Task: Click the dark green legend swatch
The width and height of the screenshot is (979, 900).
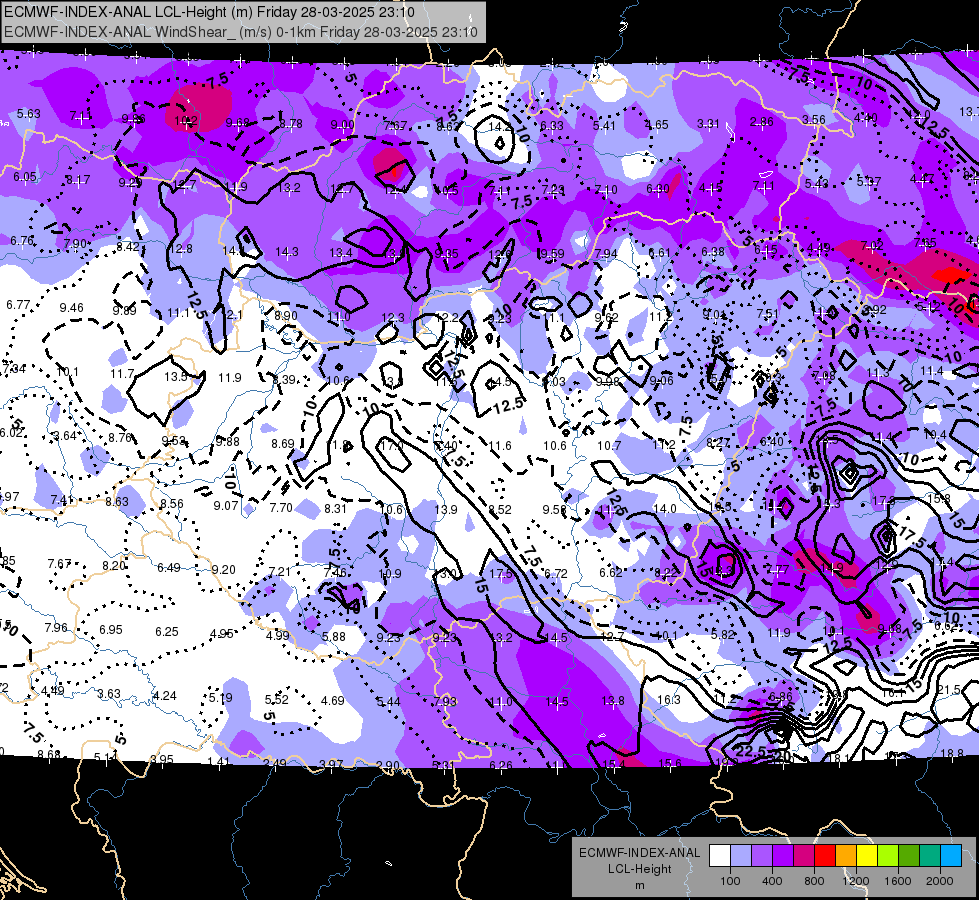Action: [909, 856]
